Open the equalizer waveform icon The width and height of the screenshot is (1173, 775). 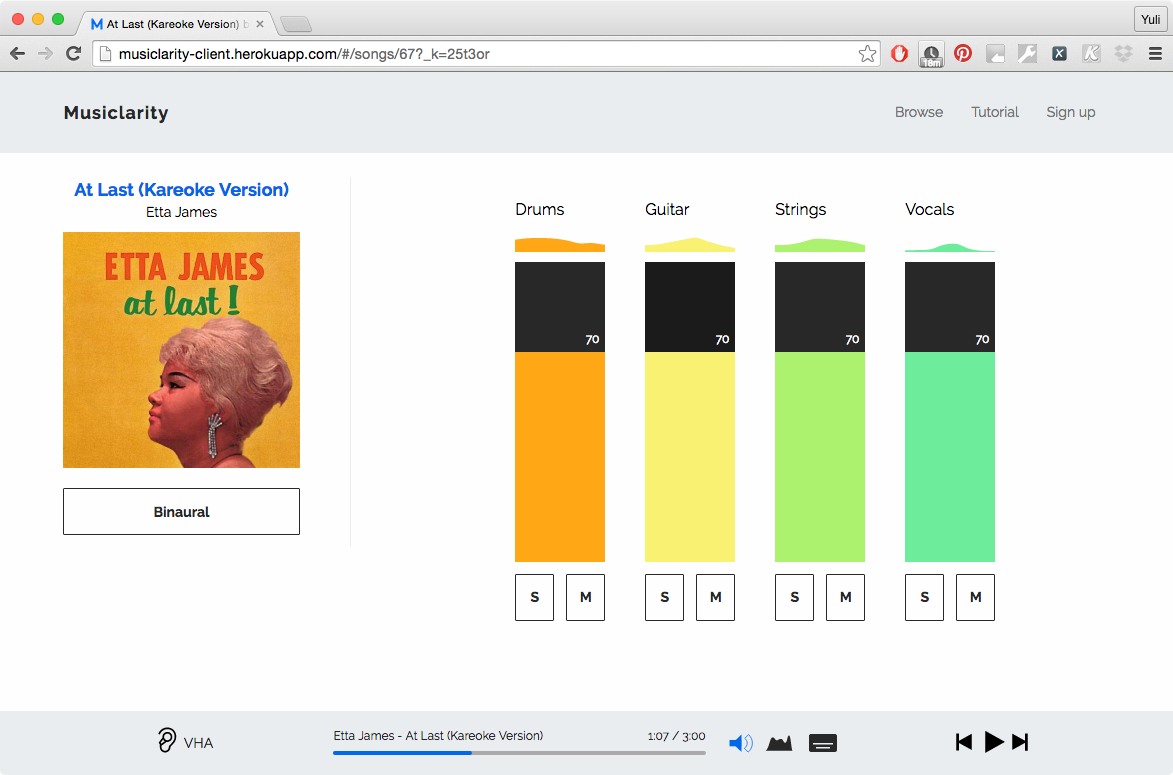pos(780,743)
